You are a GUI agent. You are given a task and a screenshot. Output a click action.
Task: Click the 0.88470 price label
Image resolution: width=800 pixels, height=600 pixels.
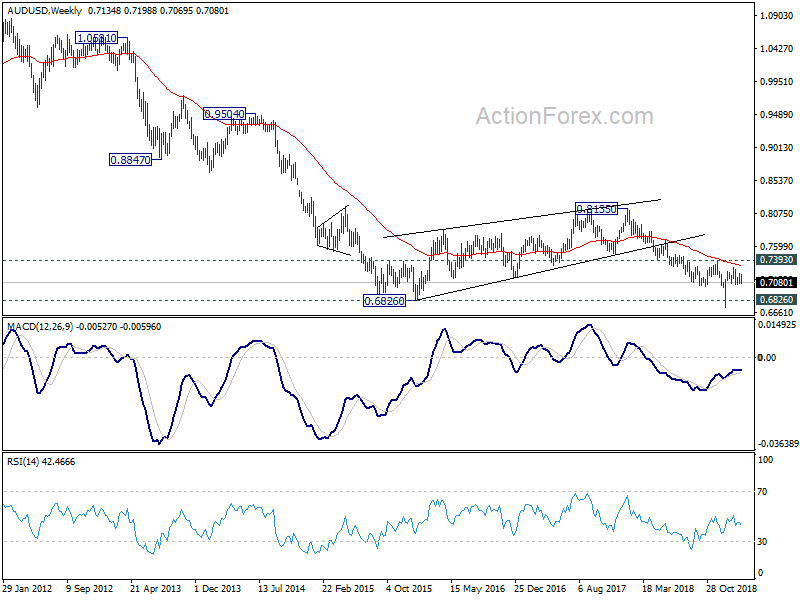pyautogui.click(x=131, y=160)
